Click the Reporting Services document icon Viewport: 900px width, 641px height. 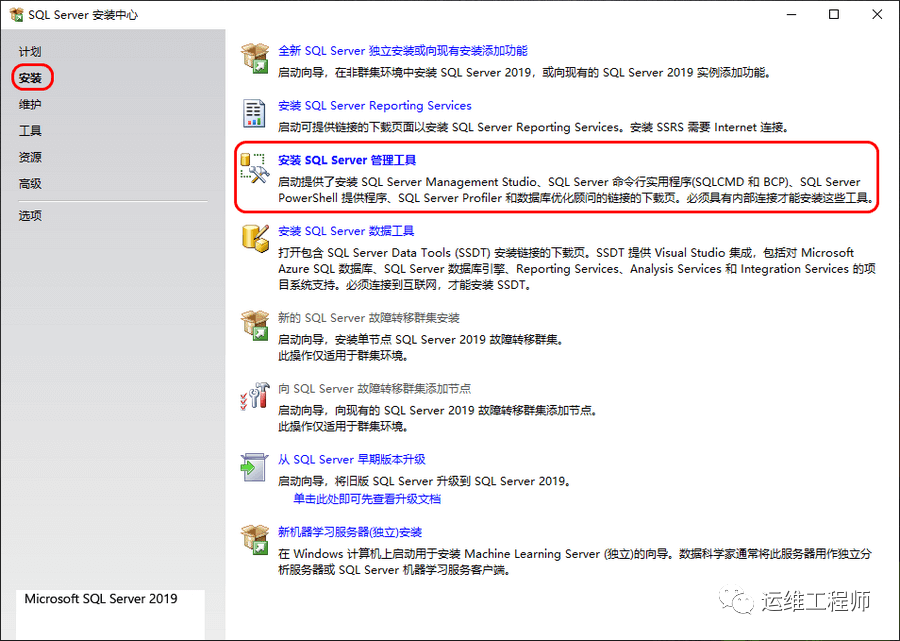[255, 113]
